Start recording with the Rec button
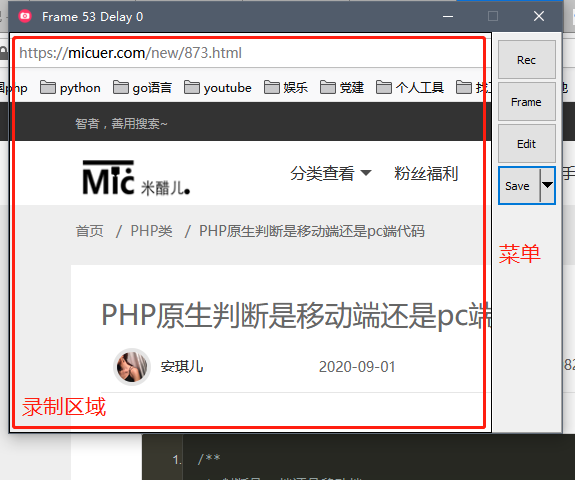 point(527,59)
